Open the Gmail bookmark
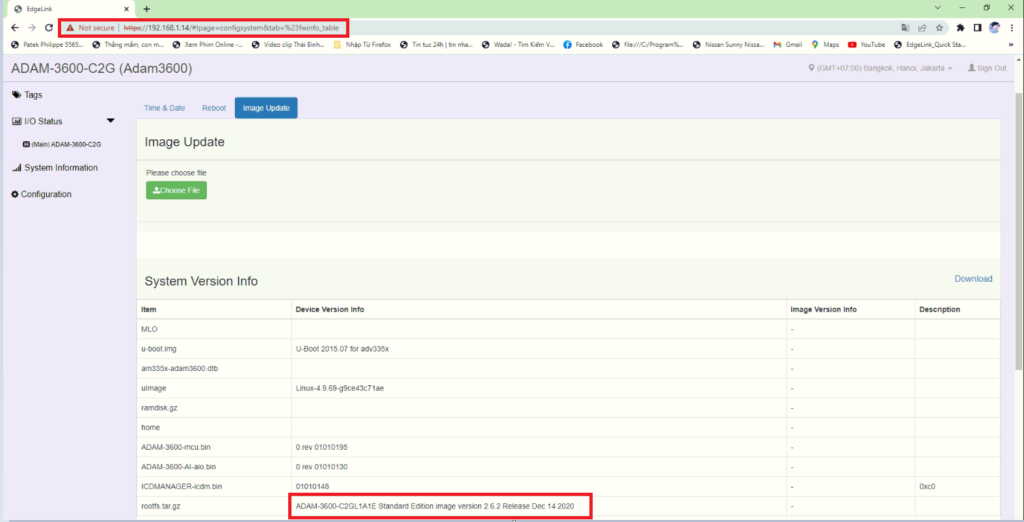1024x522 pixels. pyautogui.click(x=788, y=45)
